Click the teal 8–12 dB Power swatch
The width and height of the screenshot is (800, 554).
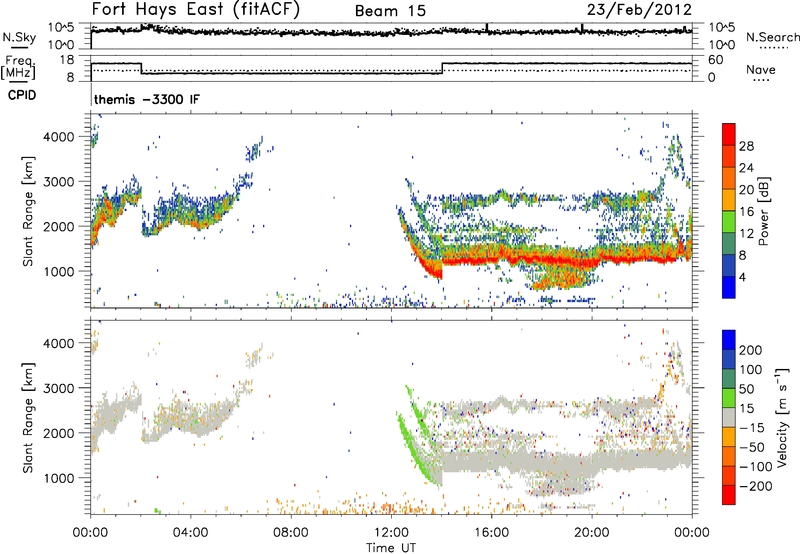coord(729,244)
